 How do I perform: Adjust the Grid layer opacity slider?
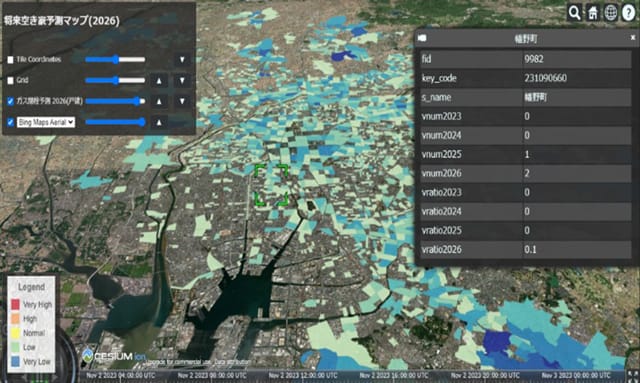[x=115, y=80]
